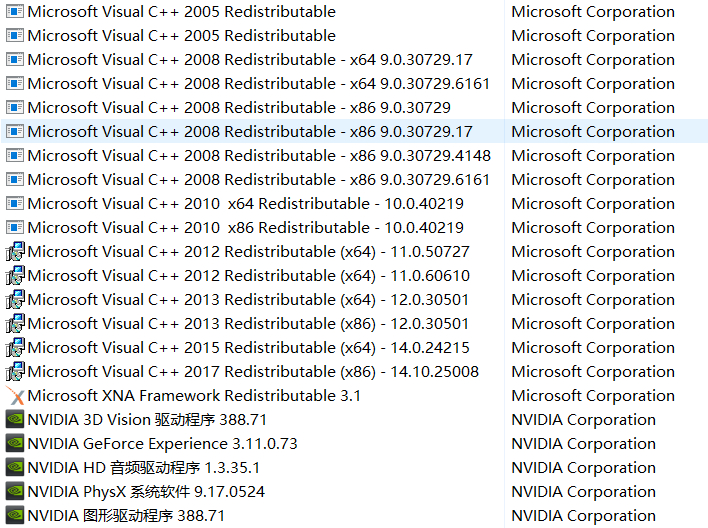Click the Visual C++ 2013 (x86) installer icon

pos(15,324)
